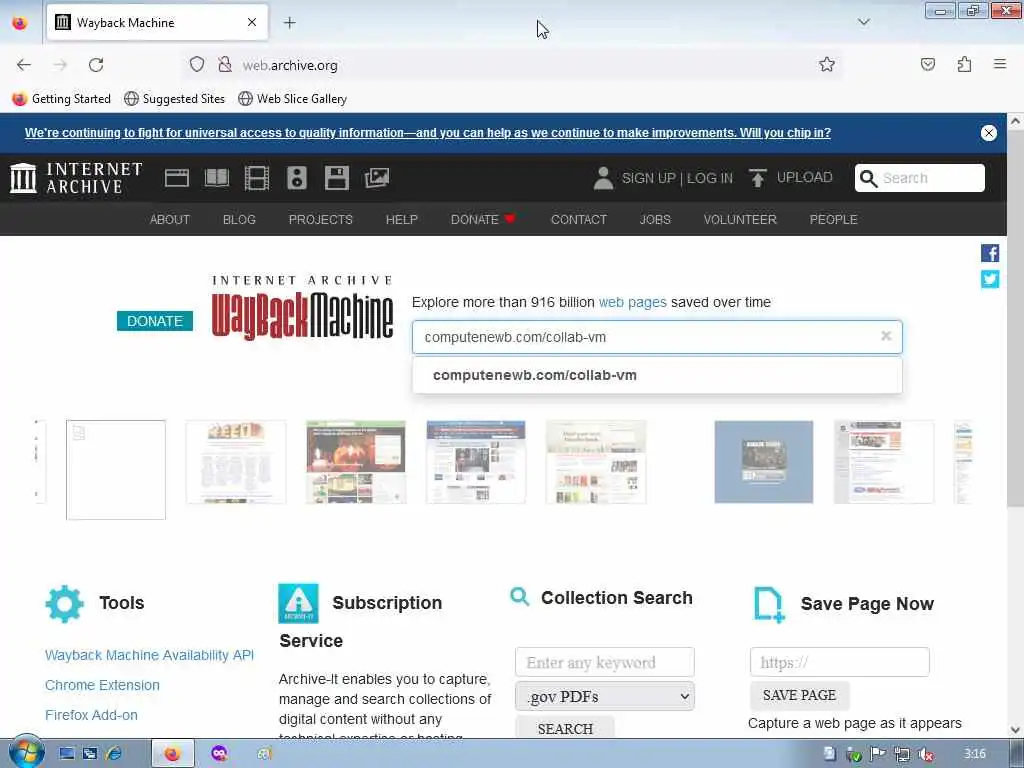Click the user avatar icon beside Sign Up
Screen dimensions: 1024x768
(x=603, y=178)
